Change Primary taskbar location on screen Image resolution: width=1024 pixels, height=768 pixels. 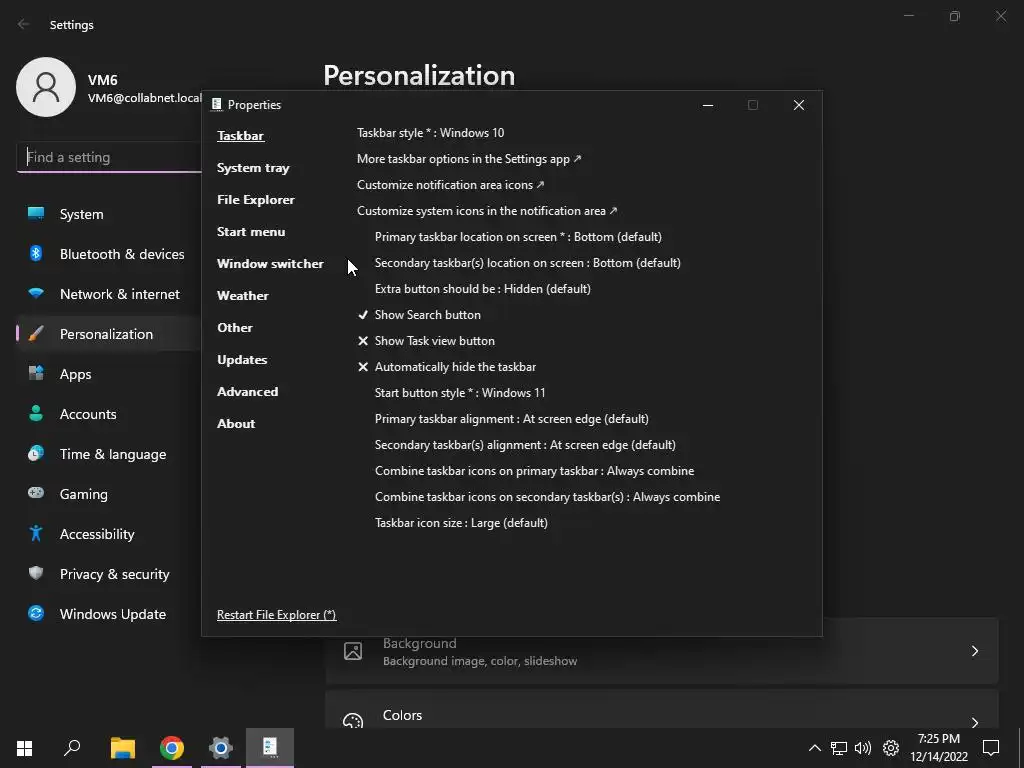click(x=518, y=236)
